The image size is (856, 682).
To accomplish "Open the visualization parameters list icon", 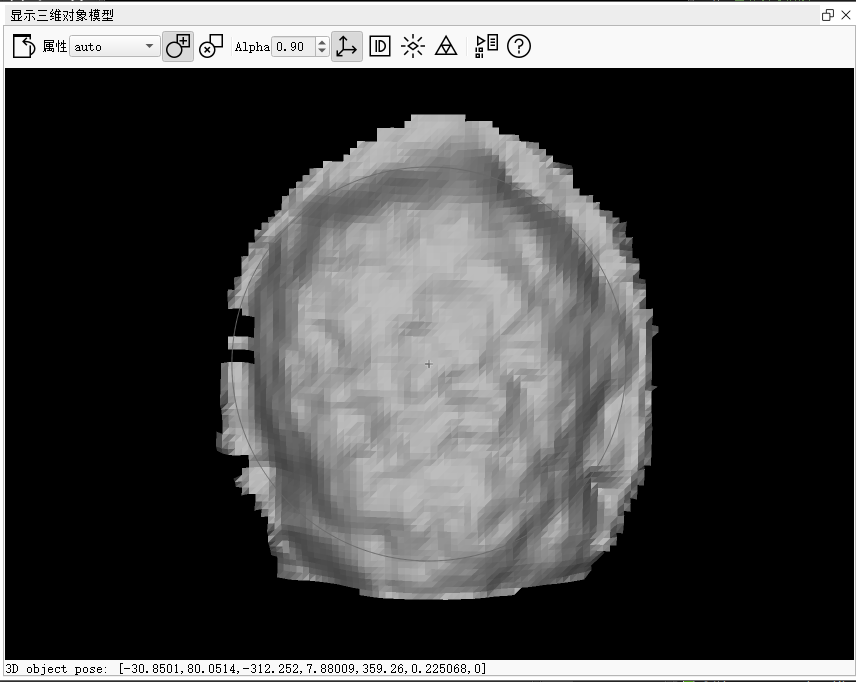I will click(486, 46).
